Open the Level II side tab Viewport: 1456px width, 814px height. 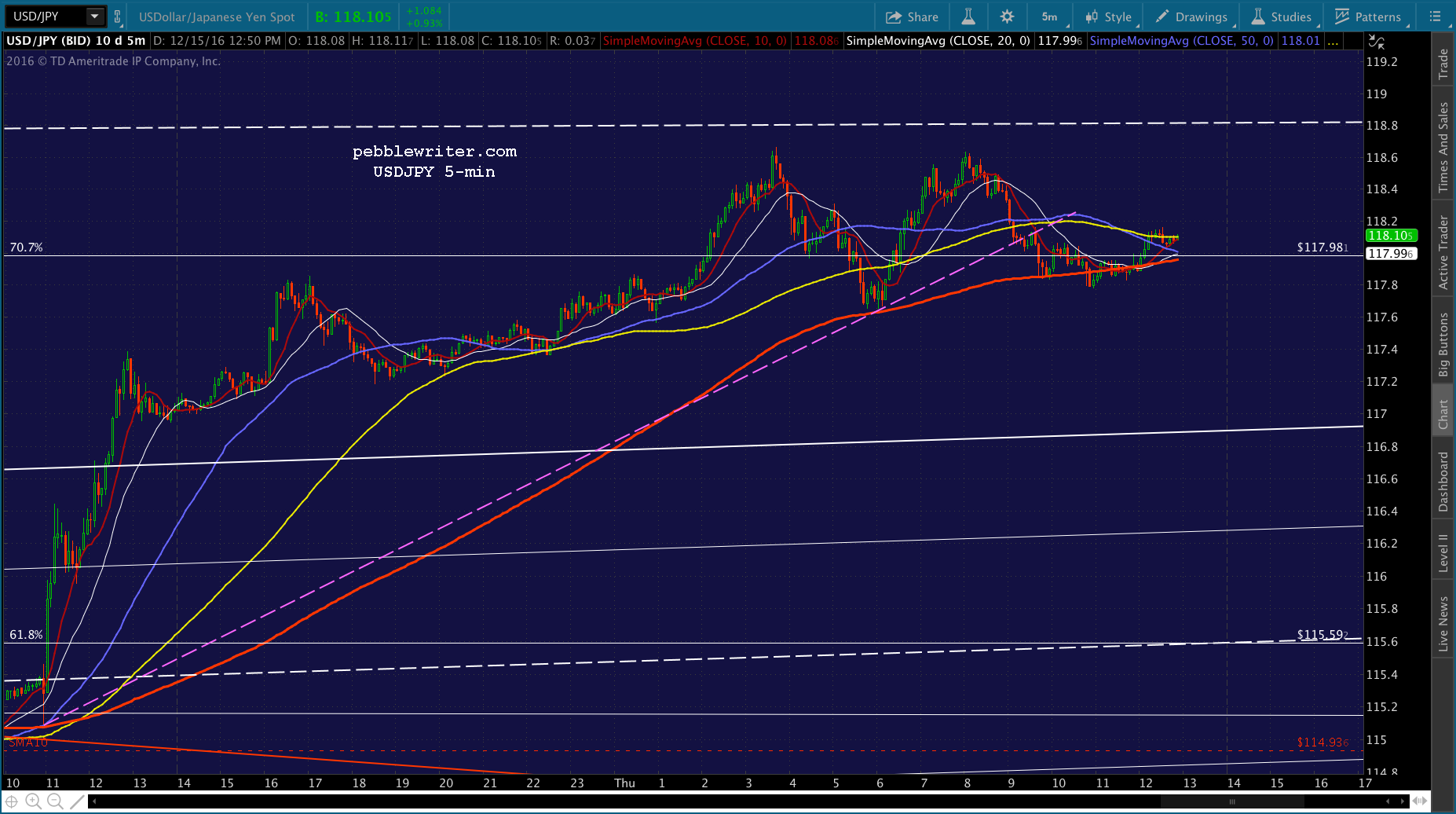[x=1443, y=552]
